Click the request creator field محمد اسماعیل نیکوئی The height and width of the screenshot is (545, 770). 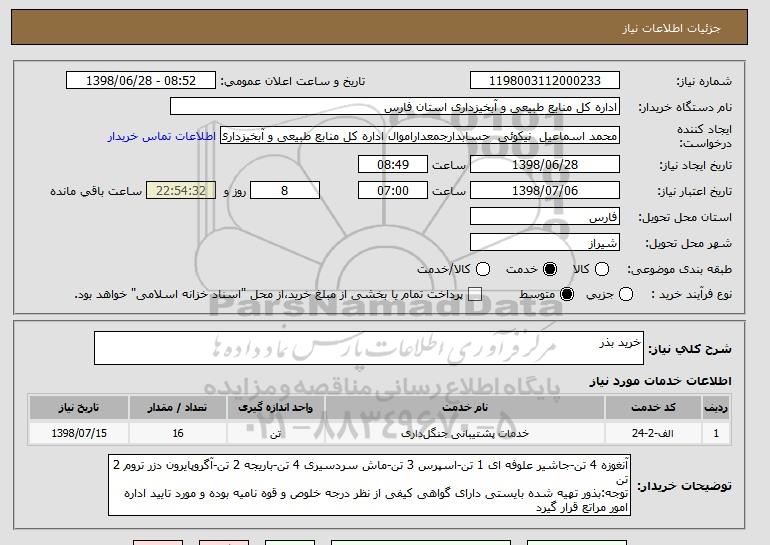click(420, 136)
